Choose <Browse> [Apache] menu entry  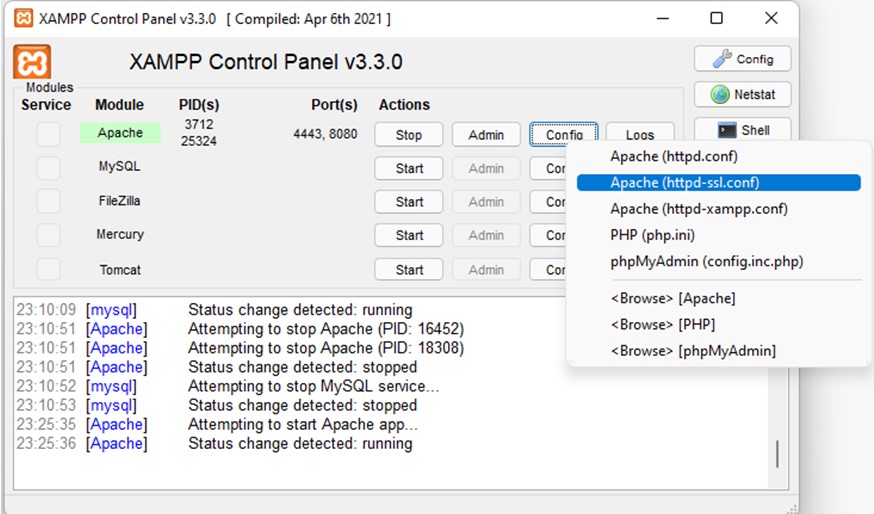(718, 298)
